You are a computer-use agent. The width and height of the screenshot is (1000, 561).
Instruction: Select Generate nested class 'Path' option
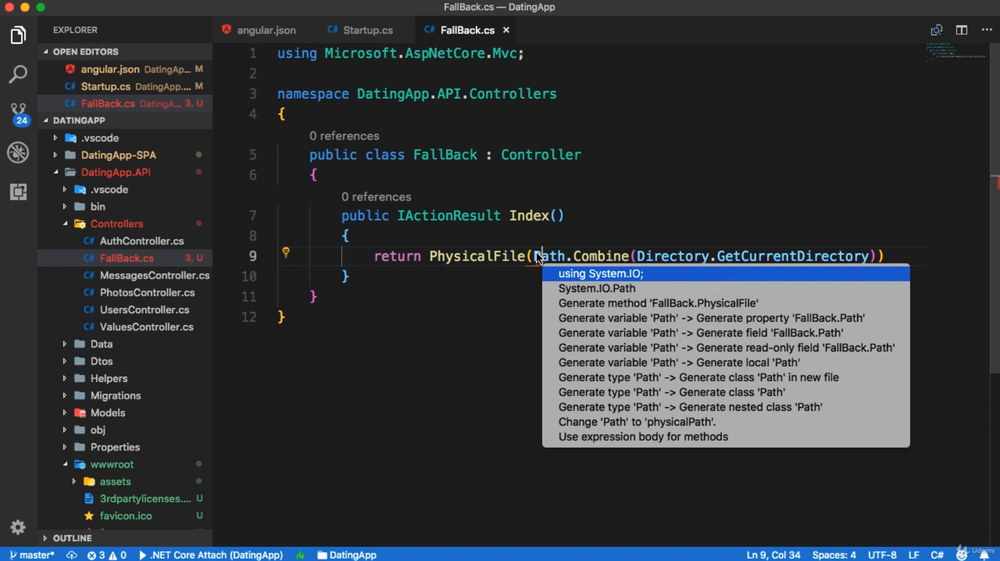tap(726, 407)
